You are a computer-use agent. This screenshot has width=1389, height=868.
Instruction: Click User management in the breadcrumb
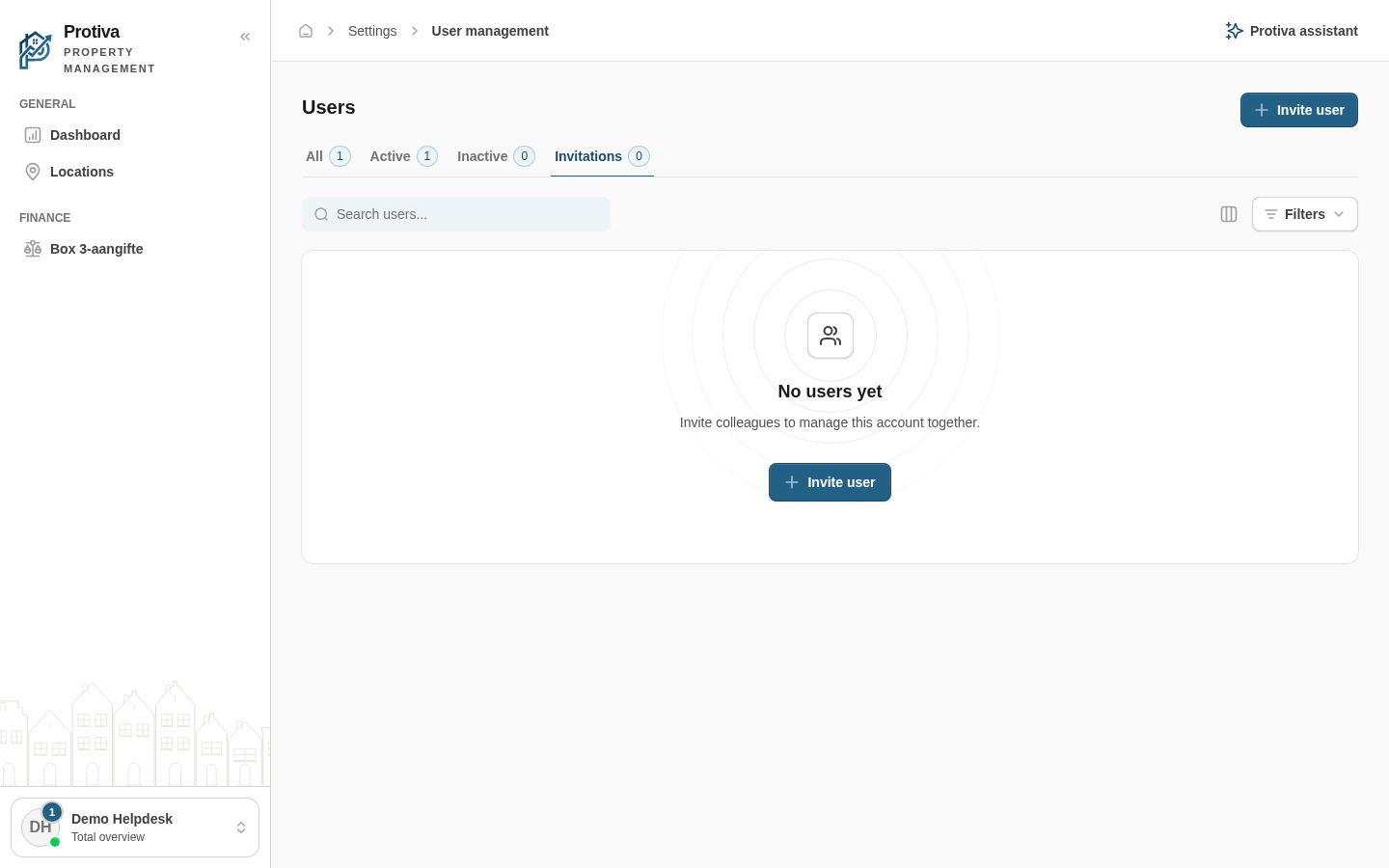pyautogui.click(x=490, y=31)
